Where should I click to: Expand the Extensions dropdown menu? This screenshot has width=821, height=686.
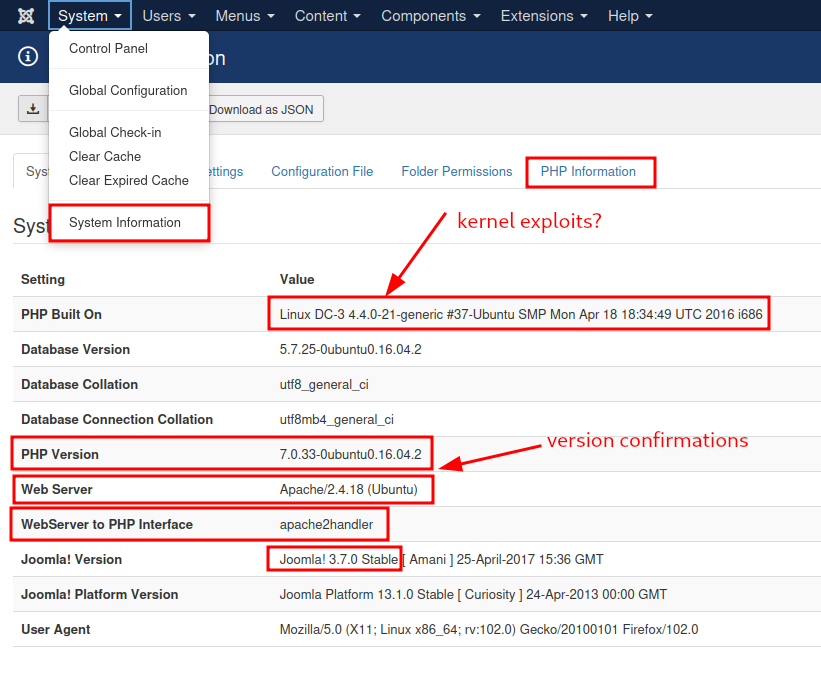coord(542,15)
